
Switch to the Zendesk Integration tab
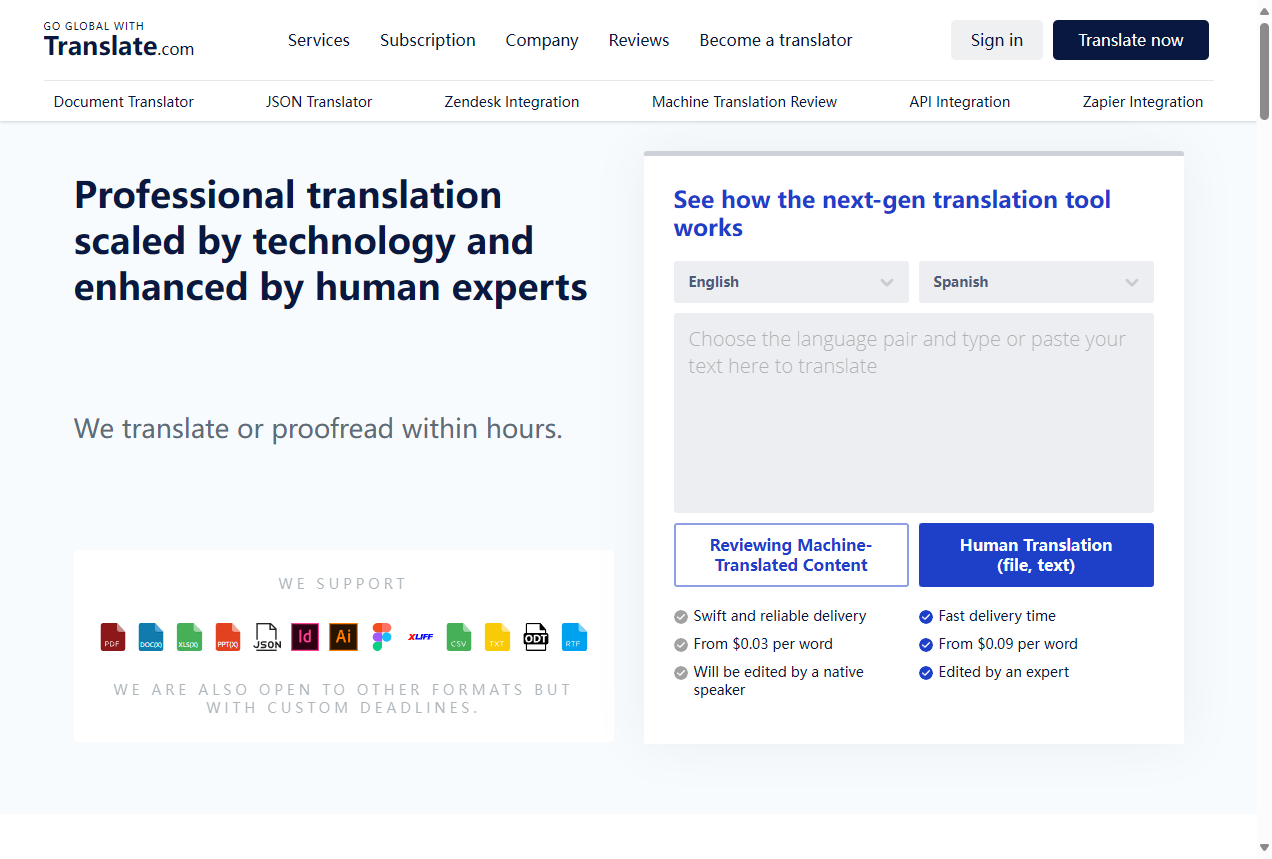pyautogui.click(x=511, y=101)
